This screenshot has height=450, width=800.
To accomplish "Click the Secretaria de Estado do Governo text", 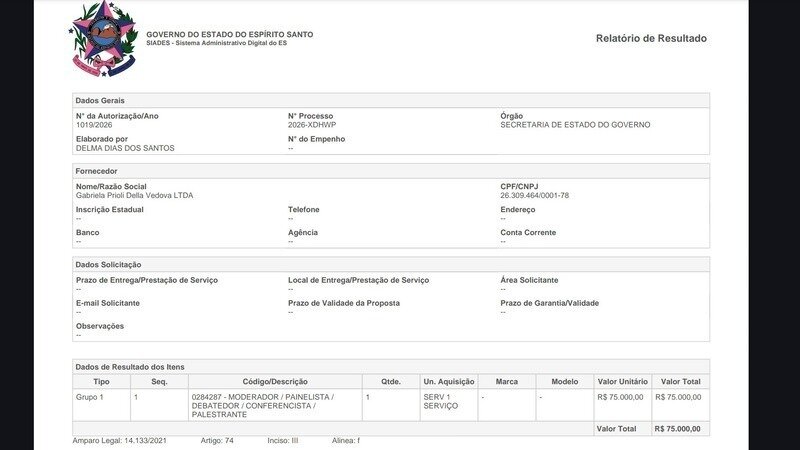I will point(575,125).
